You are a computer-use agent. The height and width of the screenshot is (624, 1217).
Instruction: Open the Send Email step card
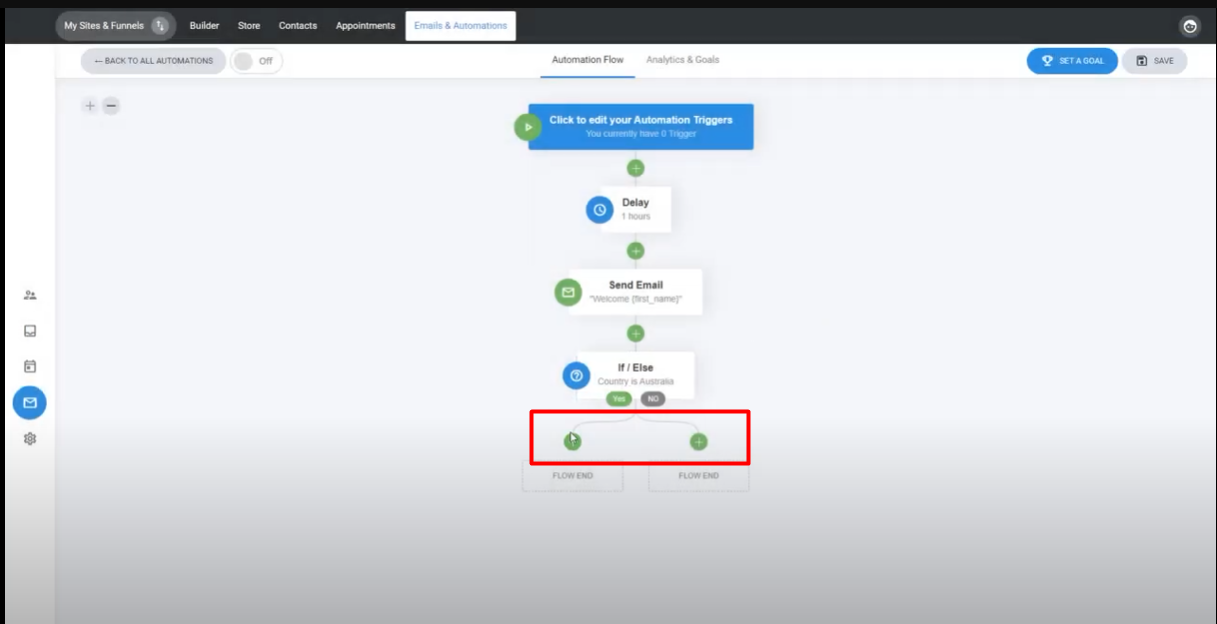point(635,292)
